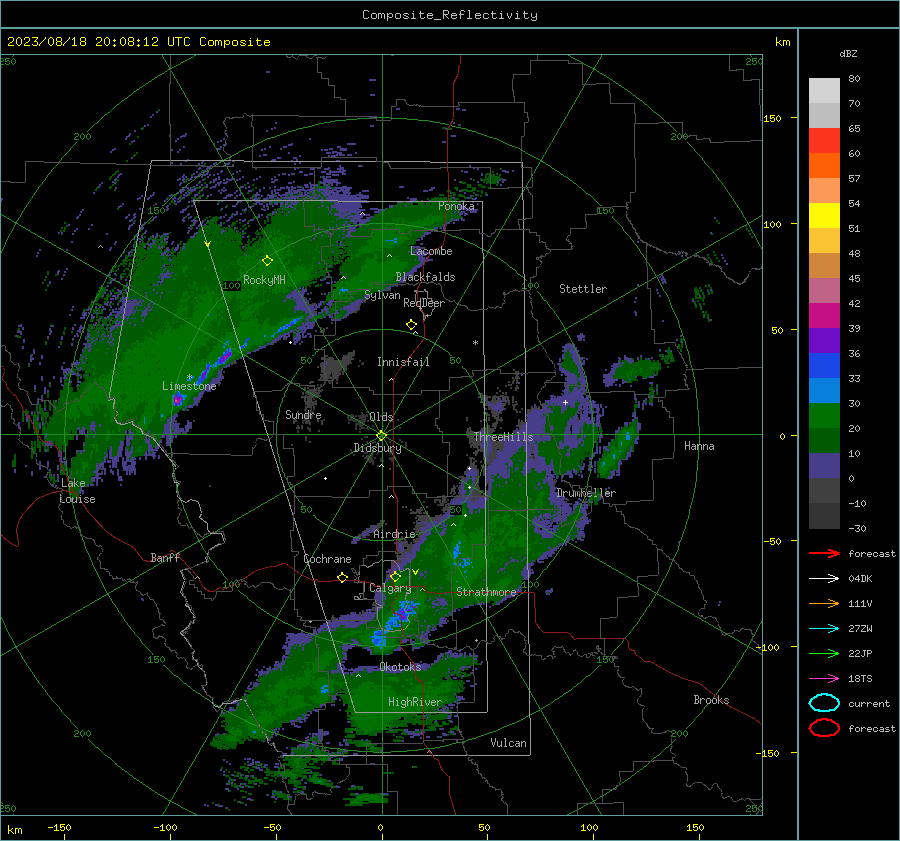The width and height of the screenshot is (900, 841).
Task: Click the Stettler label
Action: (x=583, y=289)
